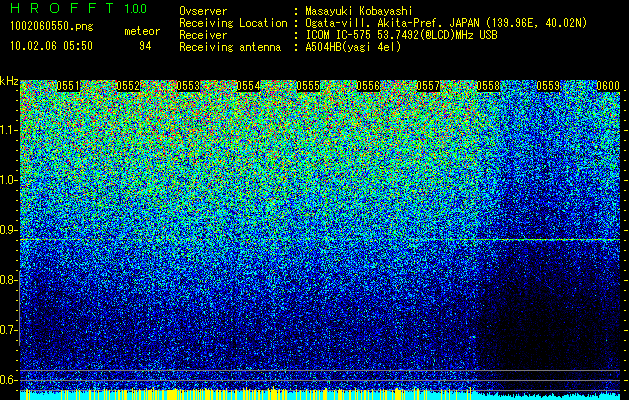Click the meteor count value 94
The height and width of the screenshot is (400, 629).
[145, 46]
